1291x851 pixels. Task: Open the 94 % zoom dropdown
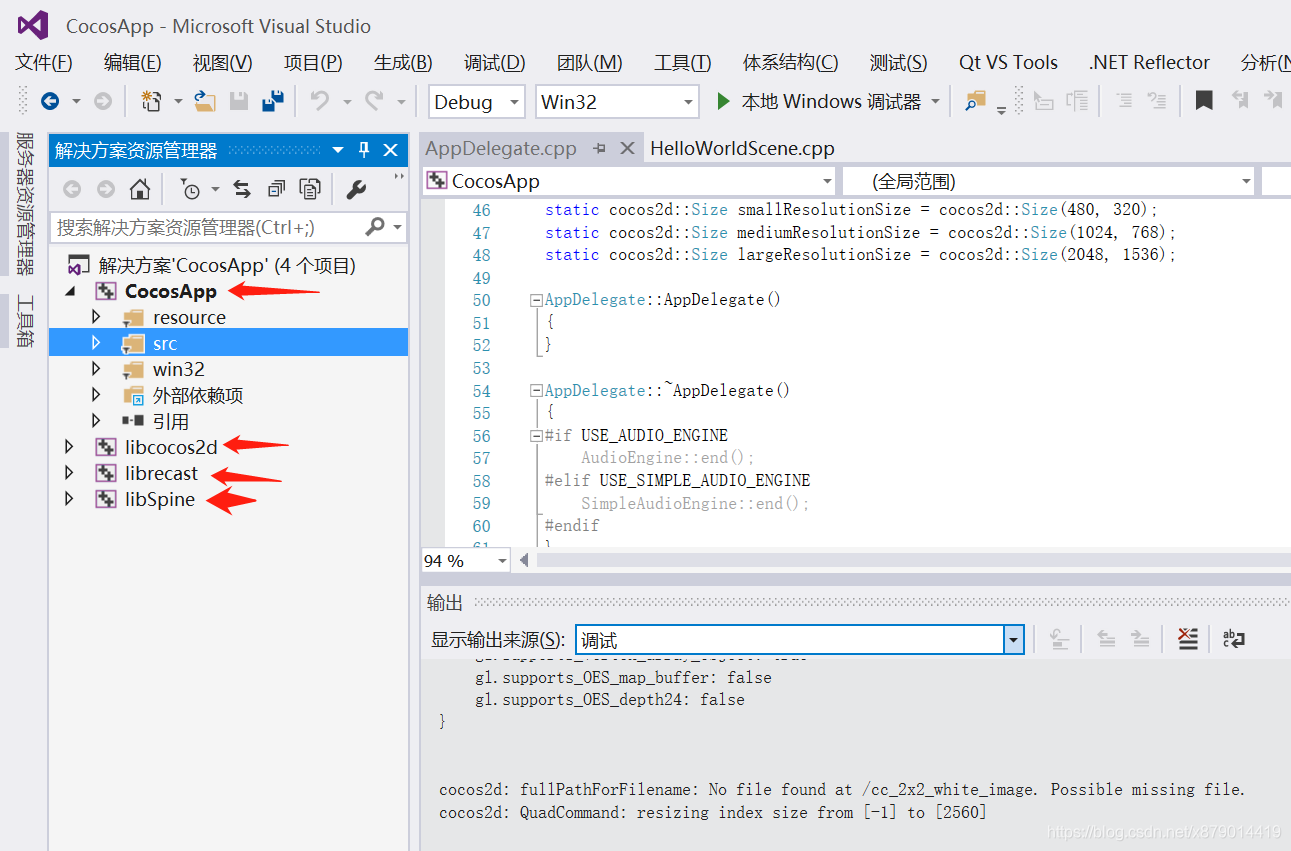pyautogui.click(x=500, y=561)
